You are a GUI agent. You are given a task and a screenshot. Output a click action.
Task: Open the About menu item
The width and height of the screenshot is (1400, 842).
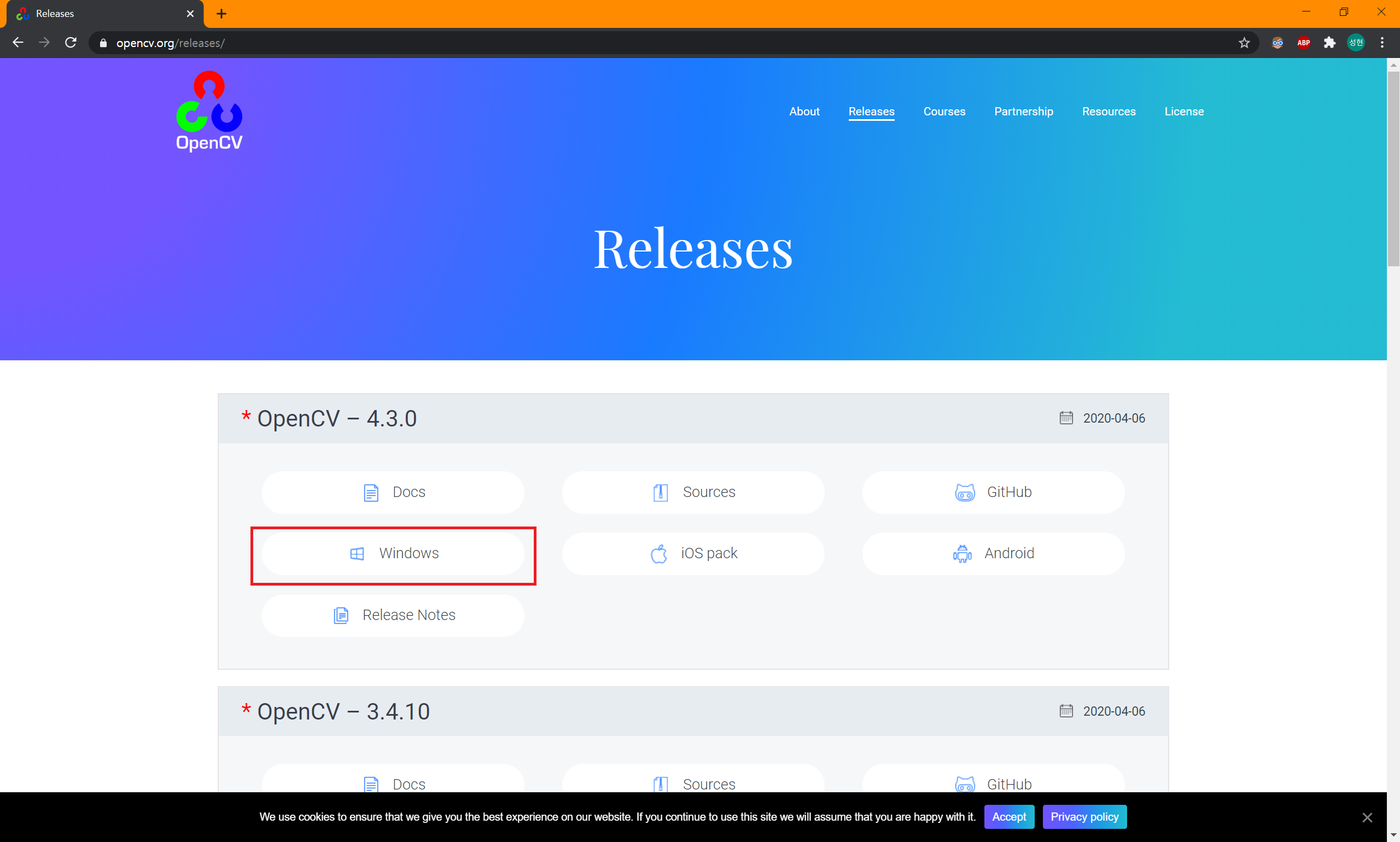[x=804, y=111]
